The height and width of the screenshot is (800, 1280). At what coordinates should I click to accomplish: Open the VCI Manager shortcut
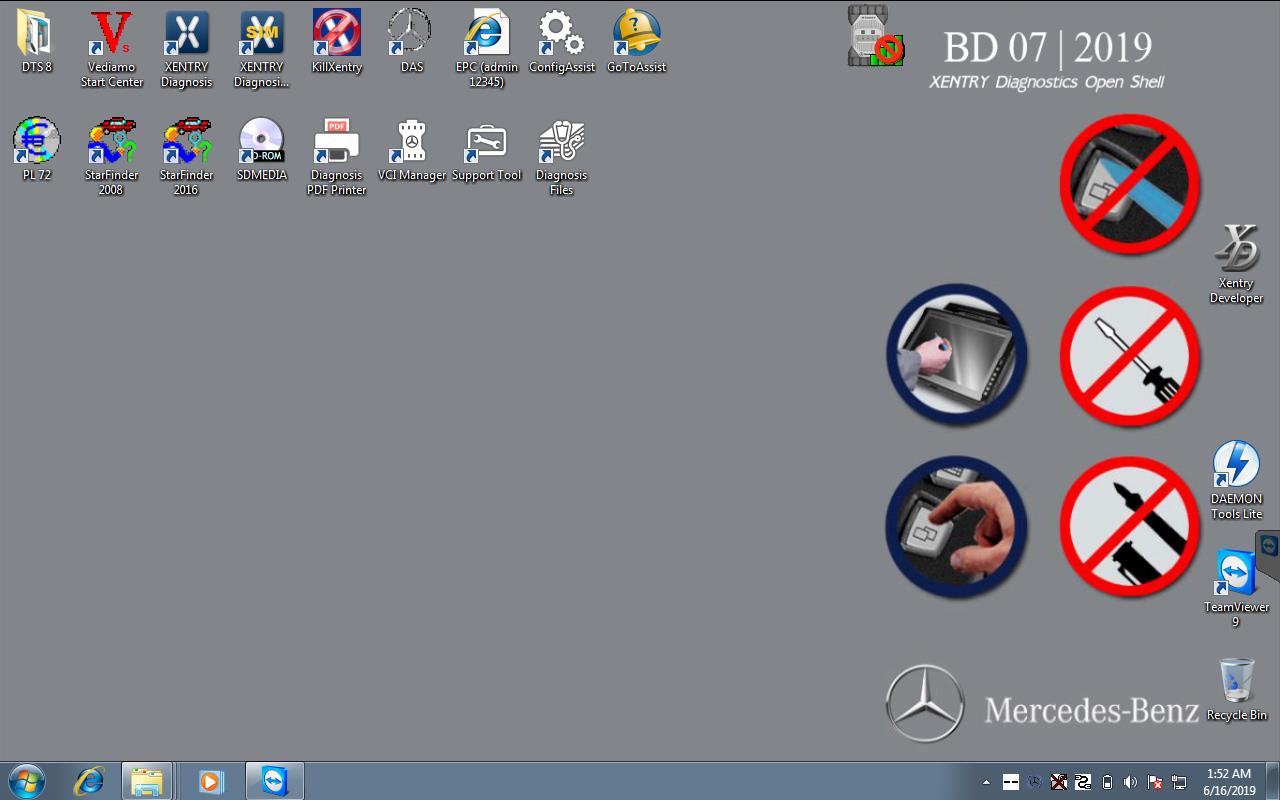pos(411,149)
